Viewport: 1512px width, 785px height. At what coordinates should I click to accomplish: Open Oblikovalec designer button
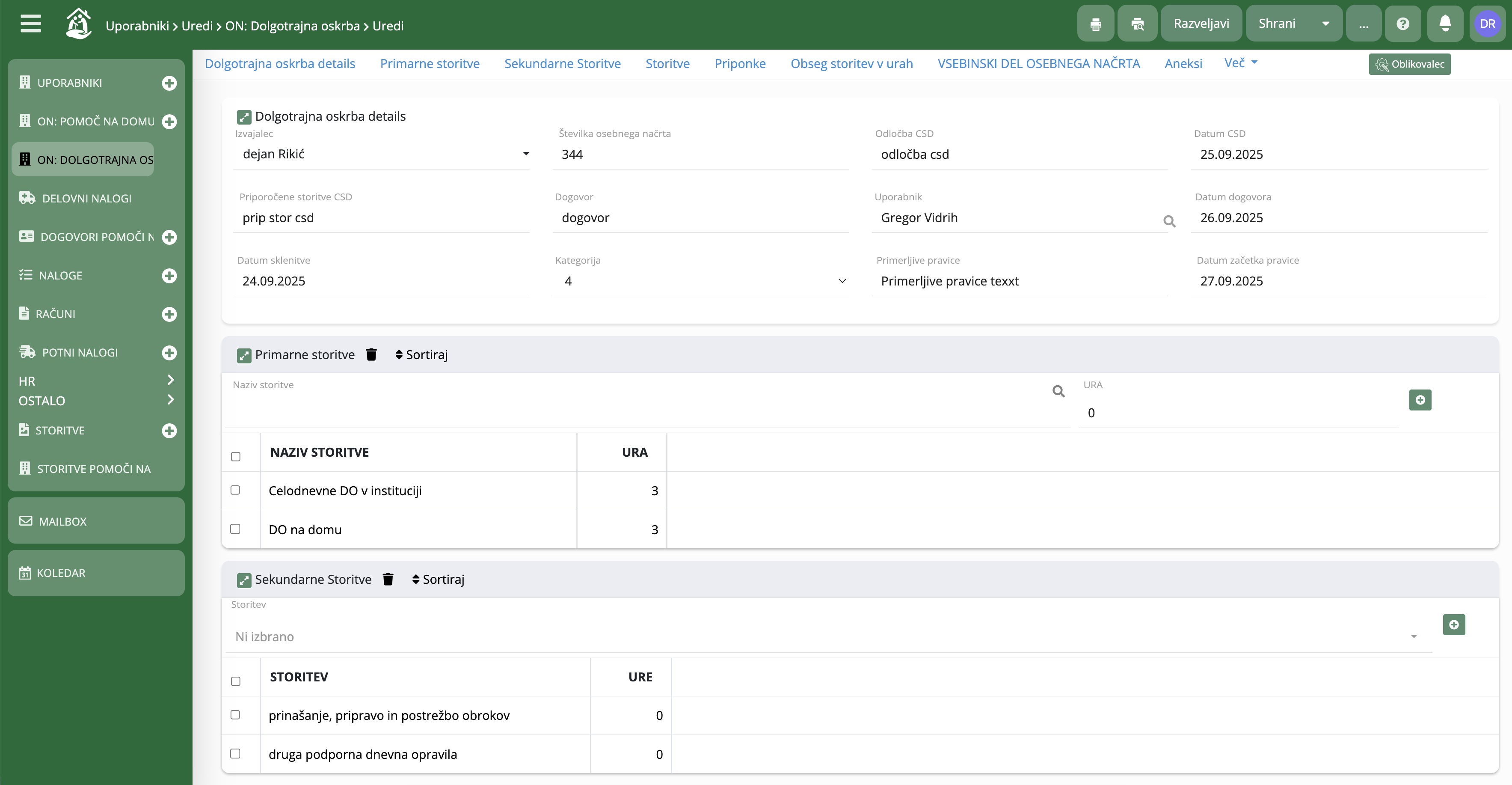click(x=1409, y=64)
